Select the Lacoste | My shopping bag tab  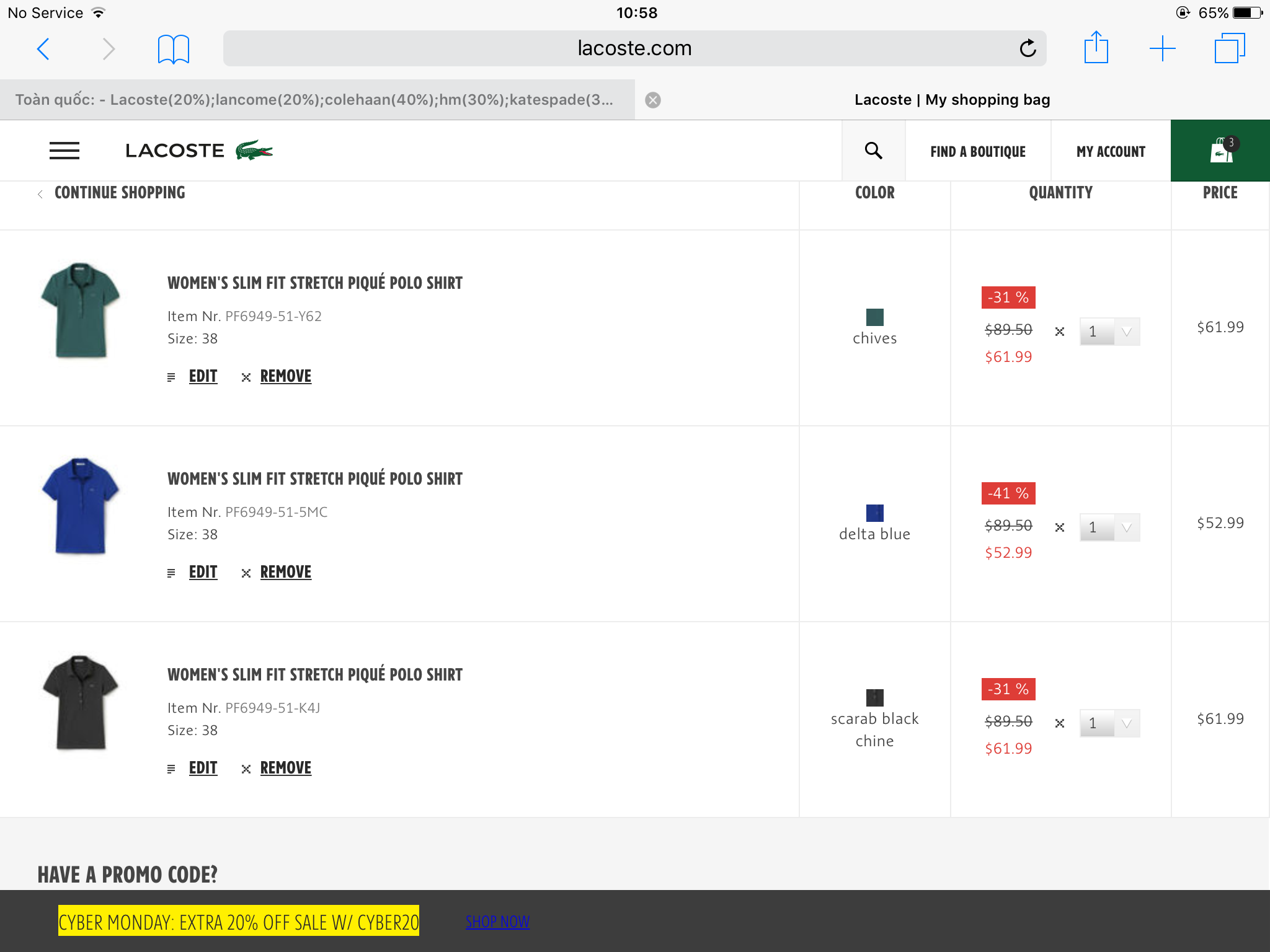pos(952,100)
